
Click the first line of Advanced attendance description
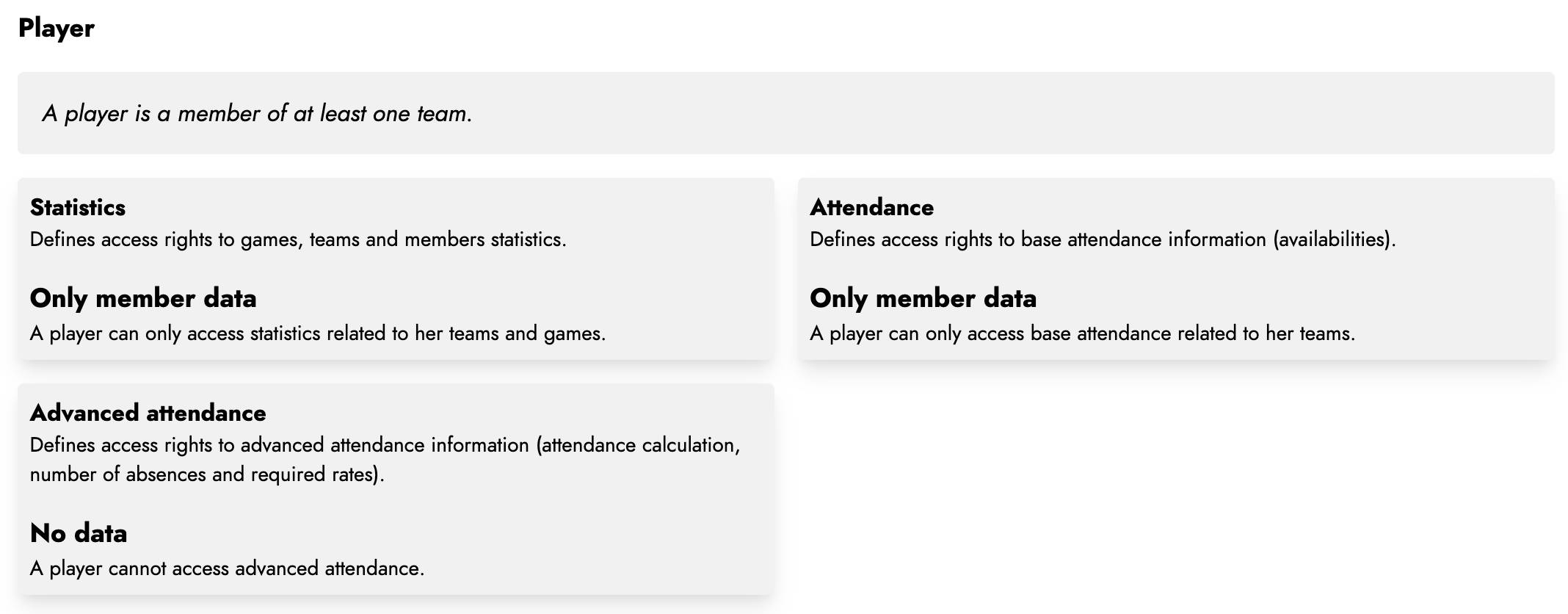click(385, 445)
